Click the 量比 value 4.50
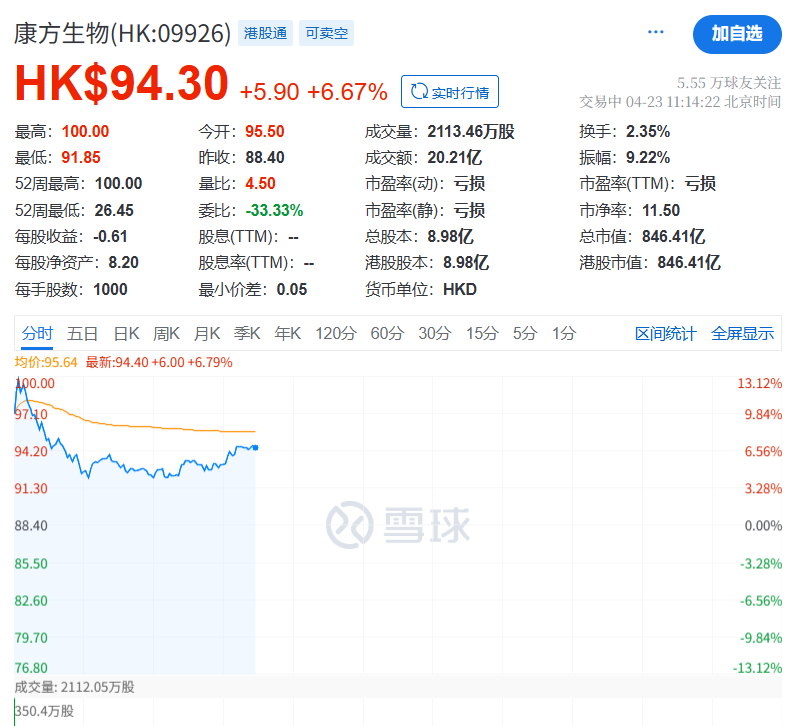Screen dimensions: 807x726 (x=260, y=184)
